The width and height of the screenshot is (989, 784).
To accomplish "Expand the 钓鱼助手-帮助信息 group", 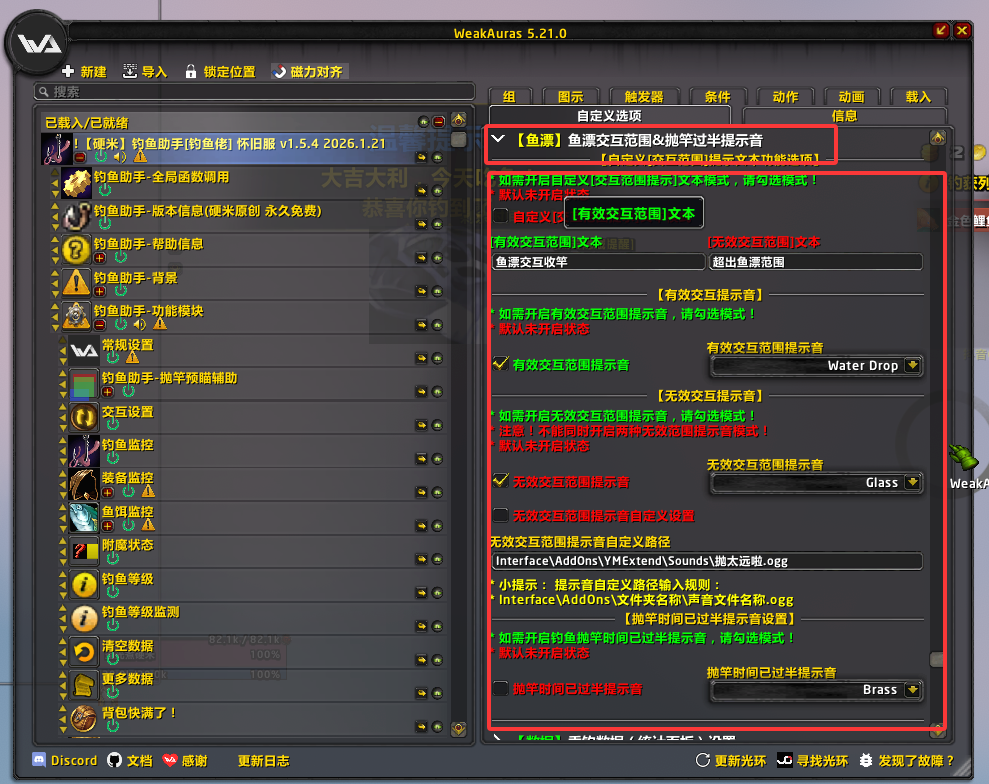I will coord(100,257).
